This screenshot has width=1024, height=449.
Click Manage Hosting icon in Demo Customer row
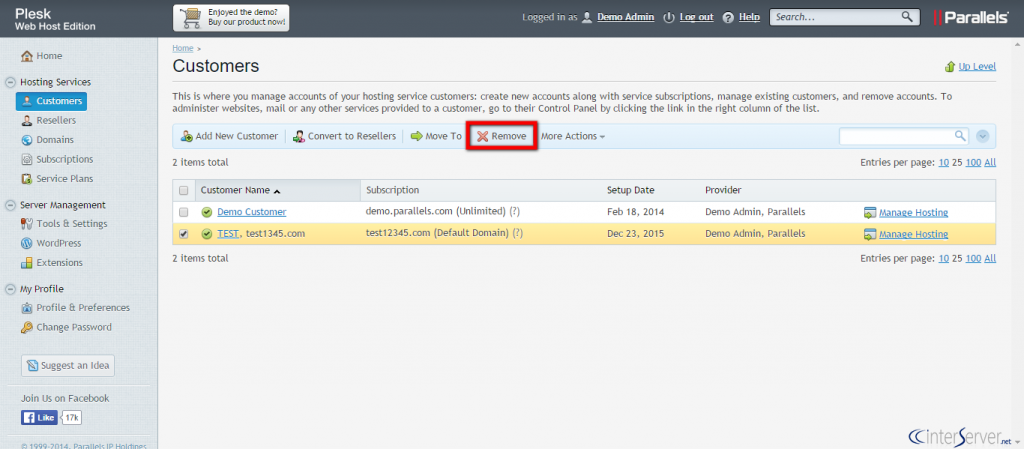click(870, 213)
